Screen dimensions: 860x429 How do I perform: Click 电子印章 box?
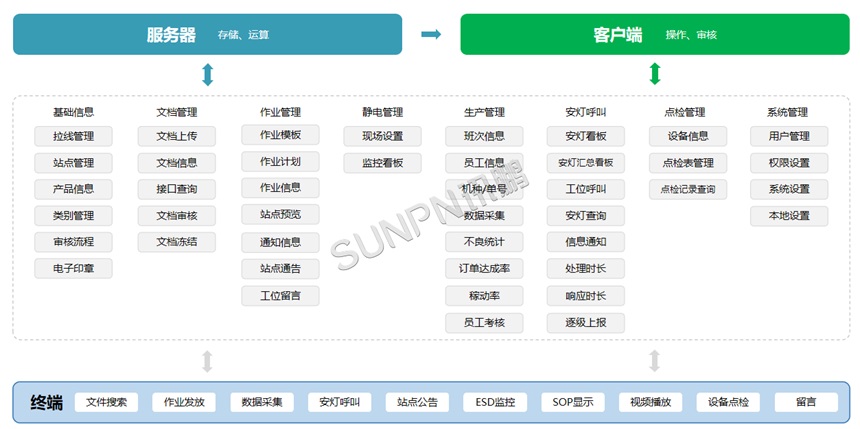[x=73, y=268]
